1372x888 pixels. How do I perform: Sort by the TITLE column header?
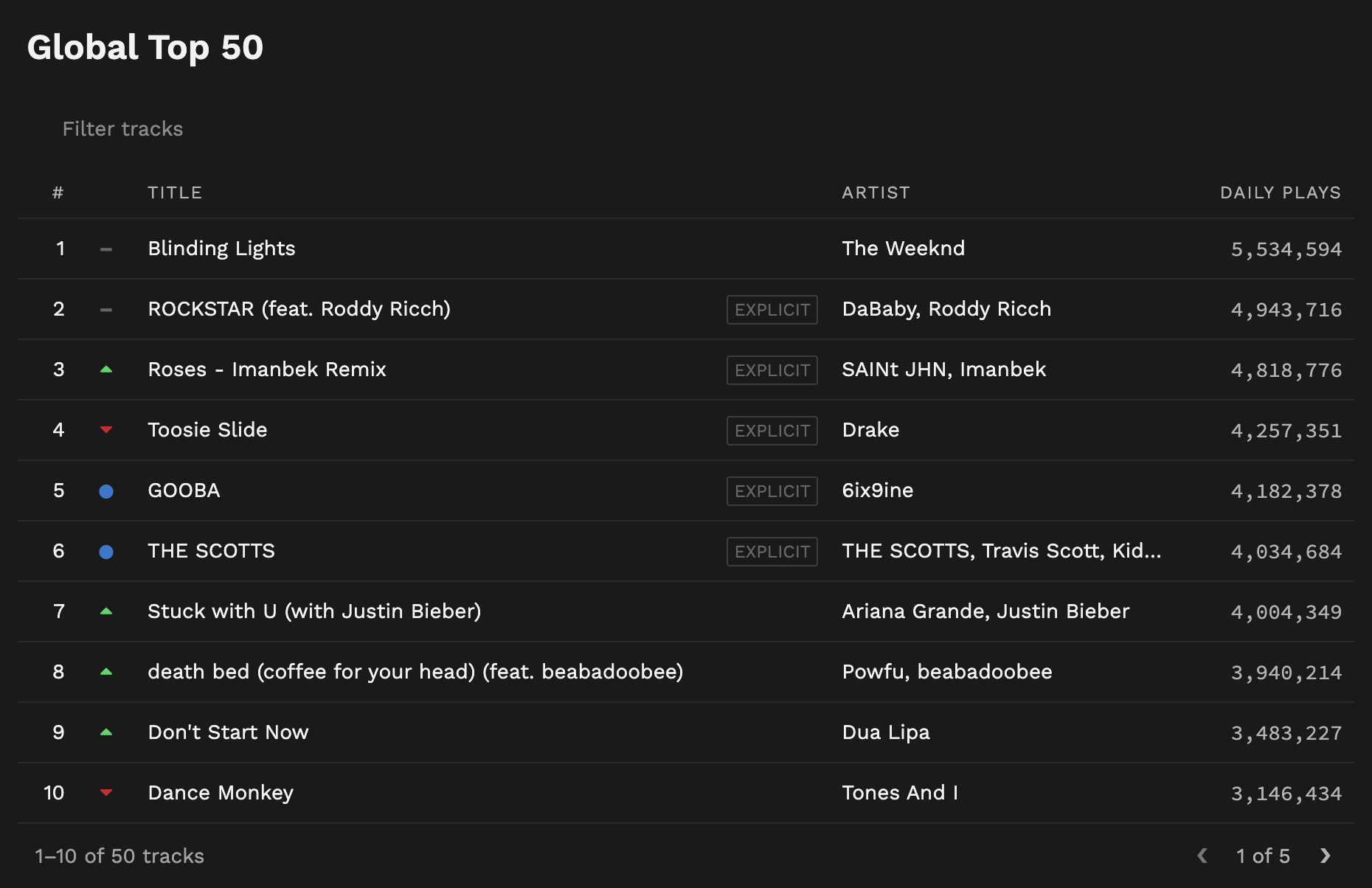[x=175, y=192]
